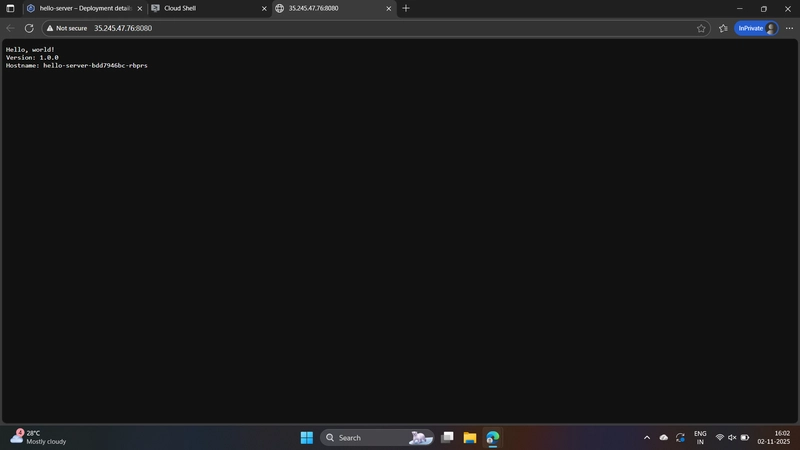Close the 35.245.47.76:8080 tab
The image size is (800, 450).
tap(389, 8)
